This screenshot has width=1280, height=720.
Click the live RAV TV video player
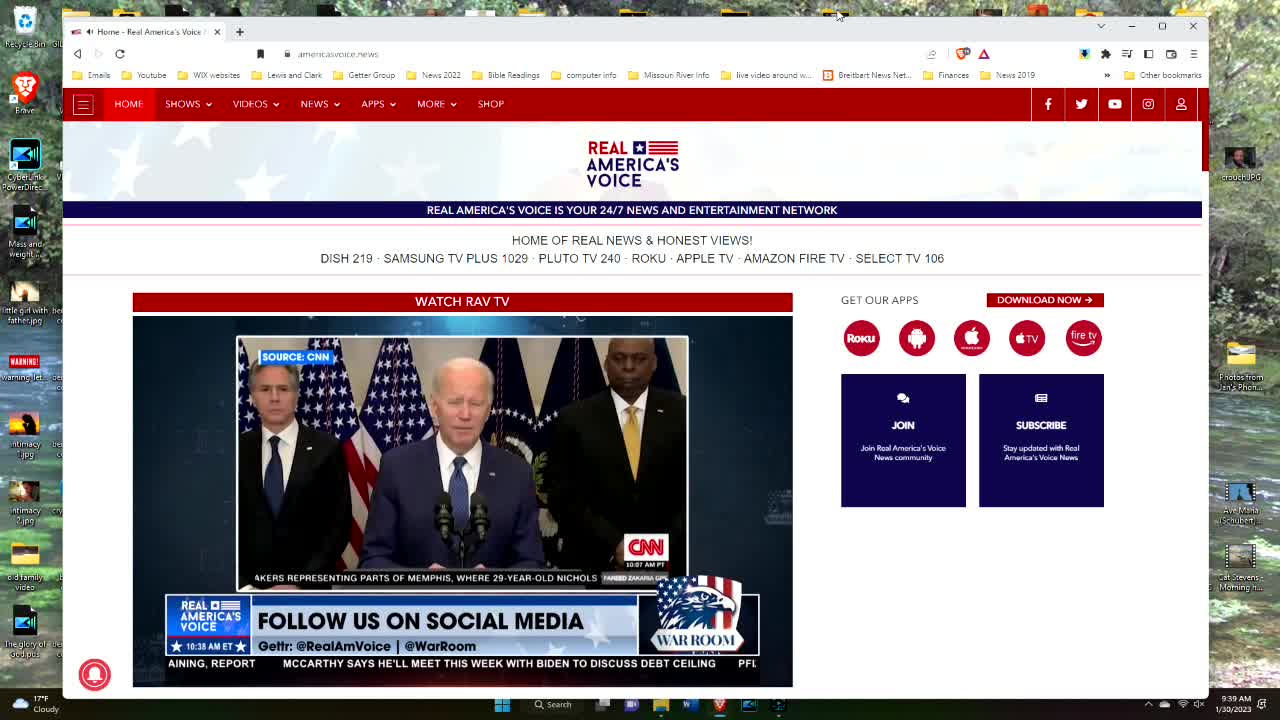pos(462,501)
